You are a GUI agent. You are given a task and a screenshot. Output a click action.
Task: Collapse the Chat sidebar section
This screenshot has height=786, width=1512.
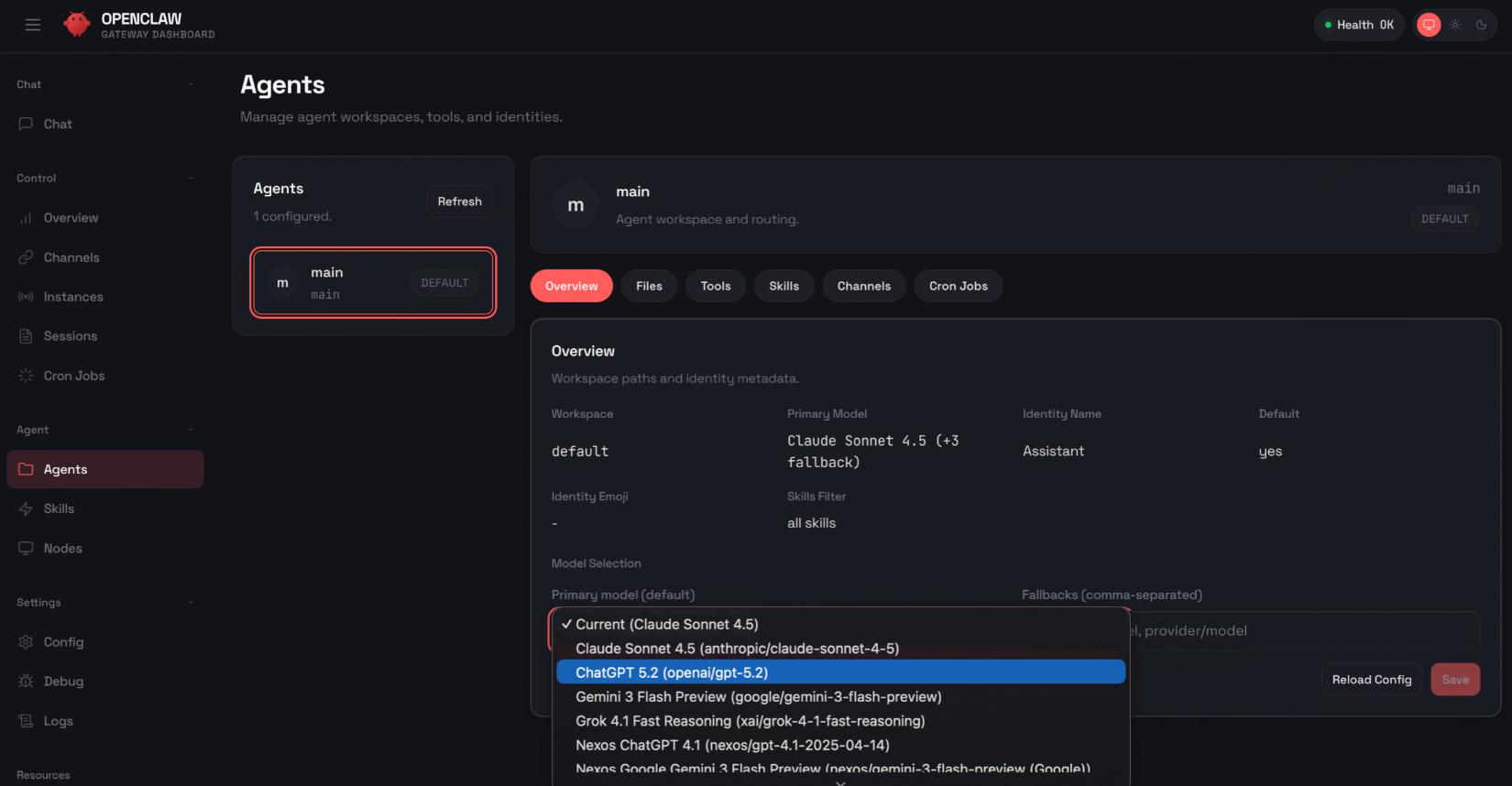191,84
